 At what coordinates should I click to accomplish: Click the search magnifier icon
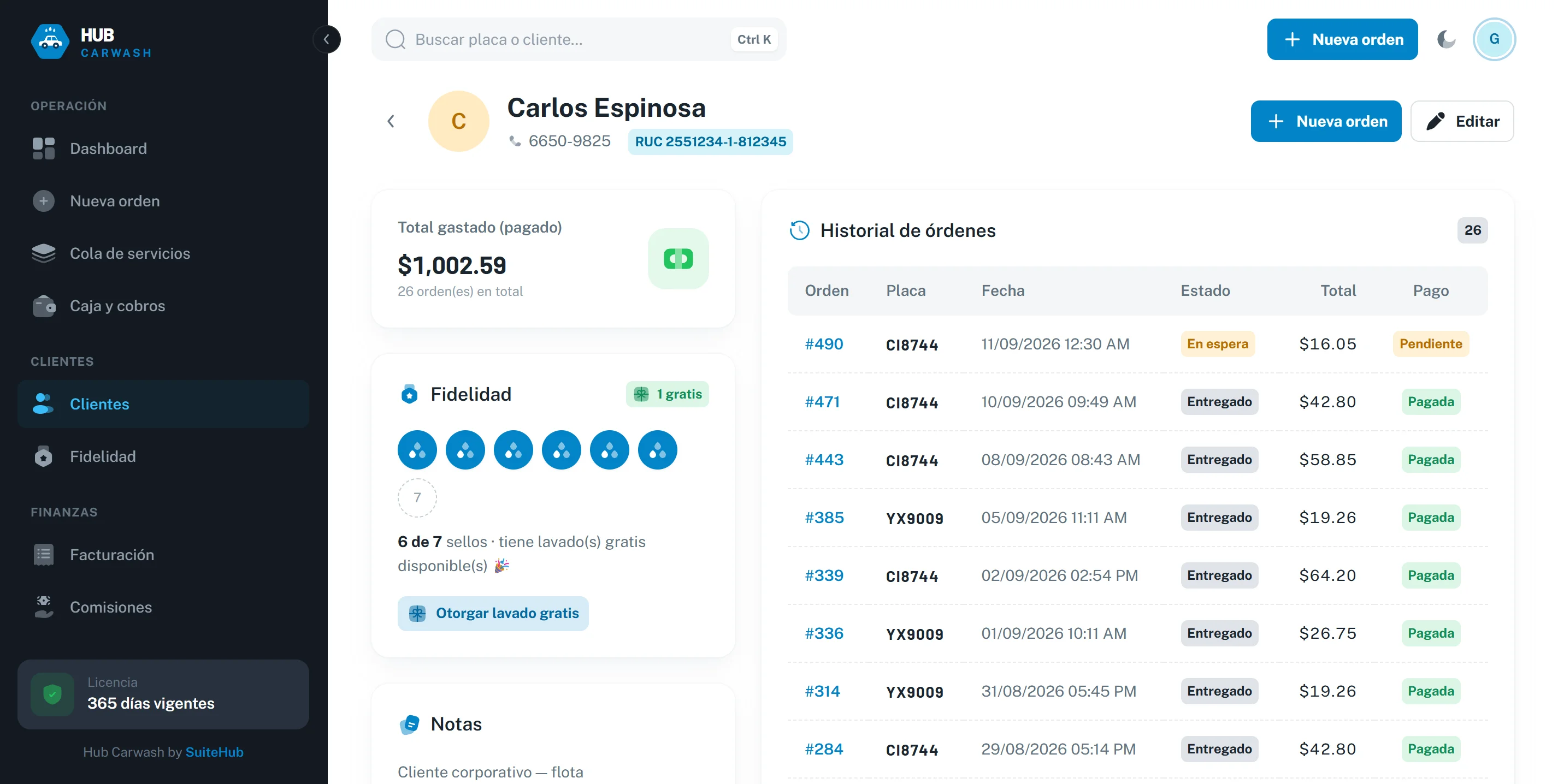point(396,39)
